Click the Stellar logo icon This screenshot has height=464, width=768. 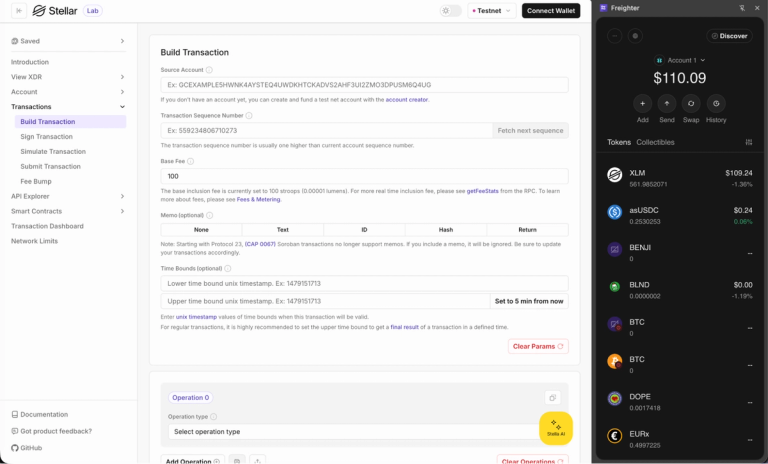(x=39, y=11)
